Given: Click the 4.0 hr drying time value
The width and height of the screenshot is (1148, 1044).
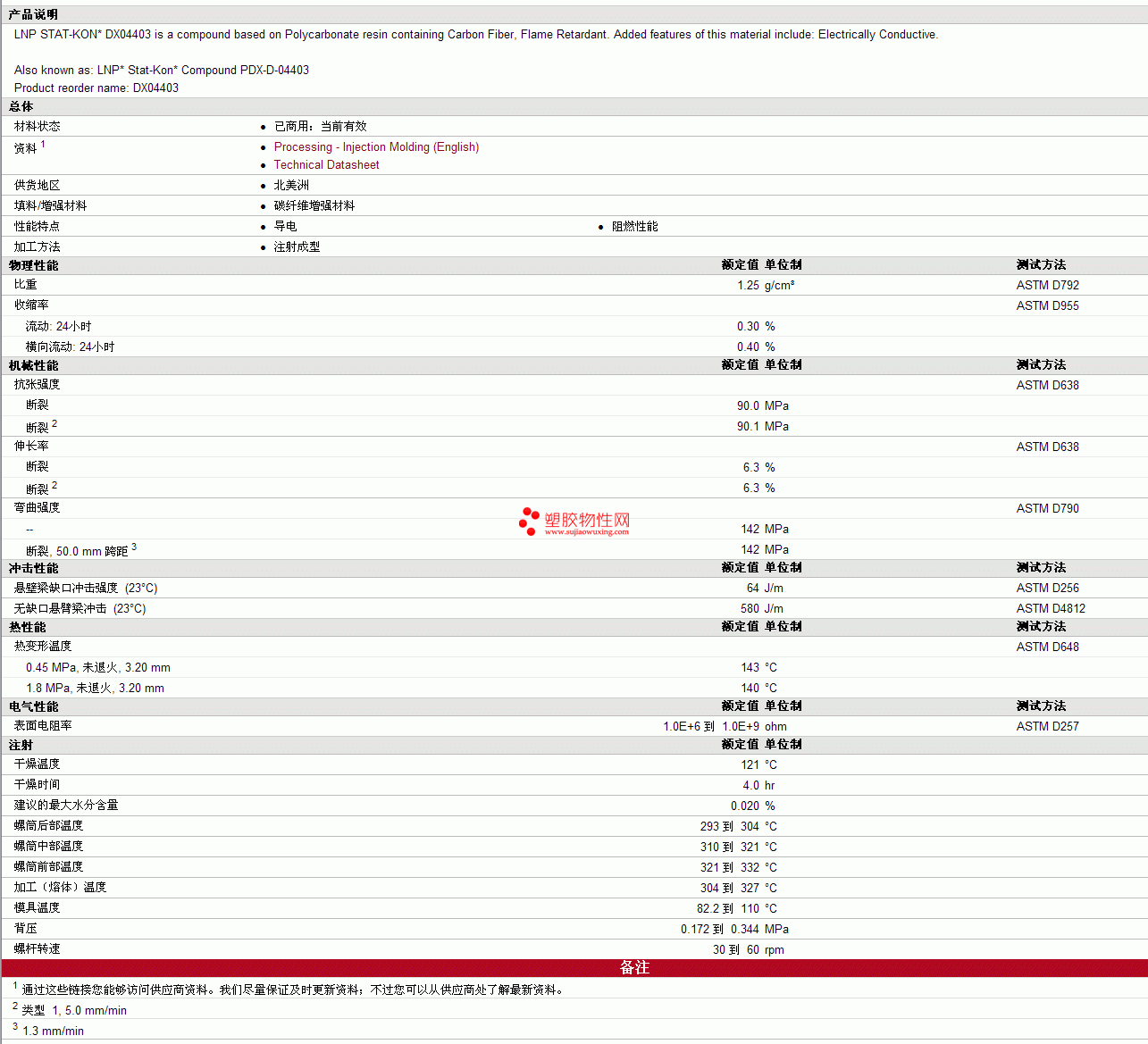Looking at the screenshot, I should coord(758,786).
